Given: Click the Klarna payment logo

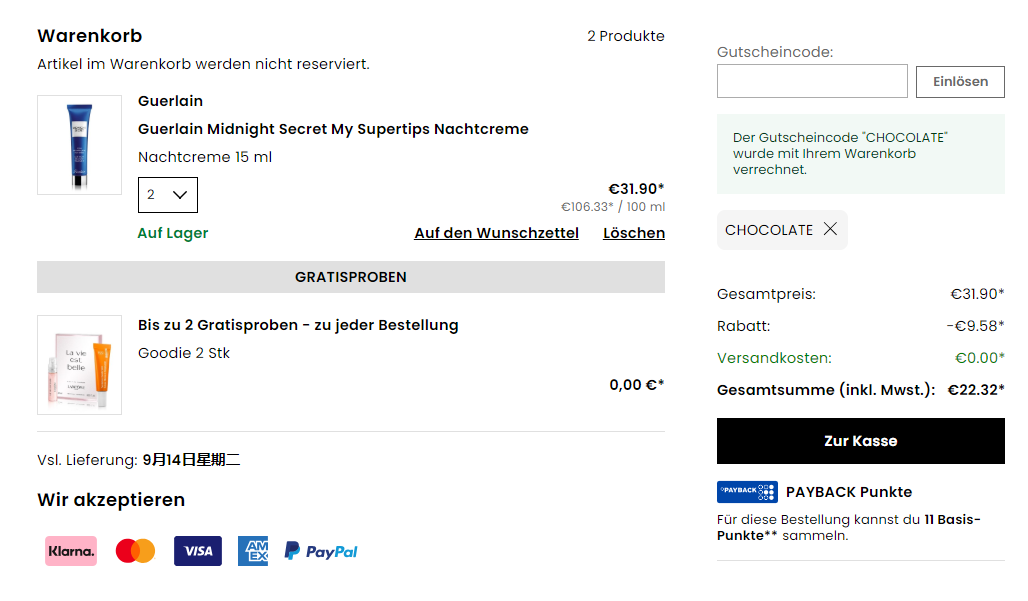Looking at the screenshot, I should point(71,551).
